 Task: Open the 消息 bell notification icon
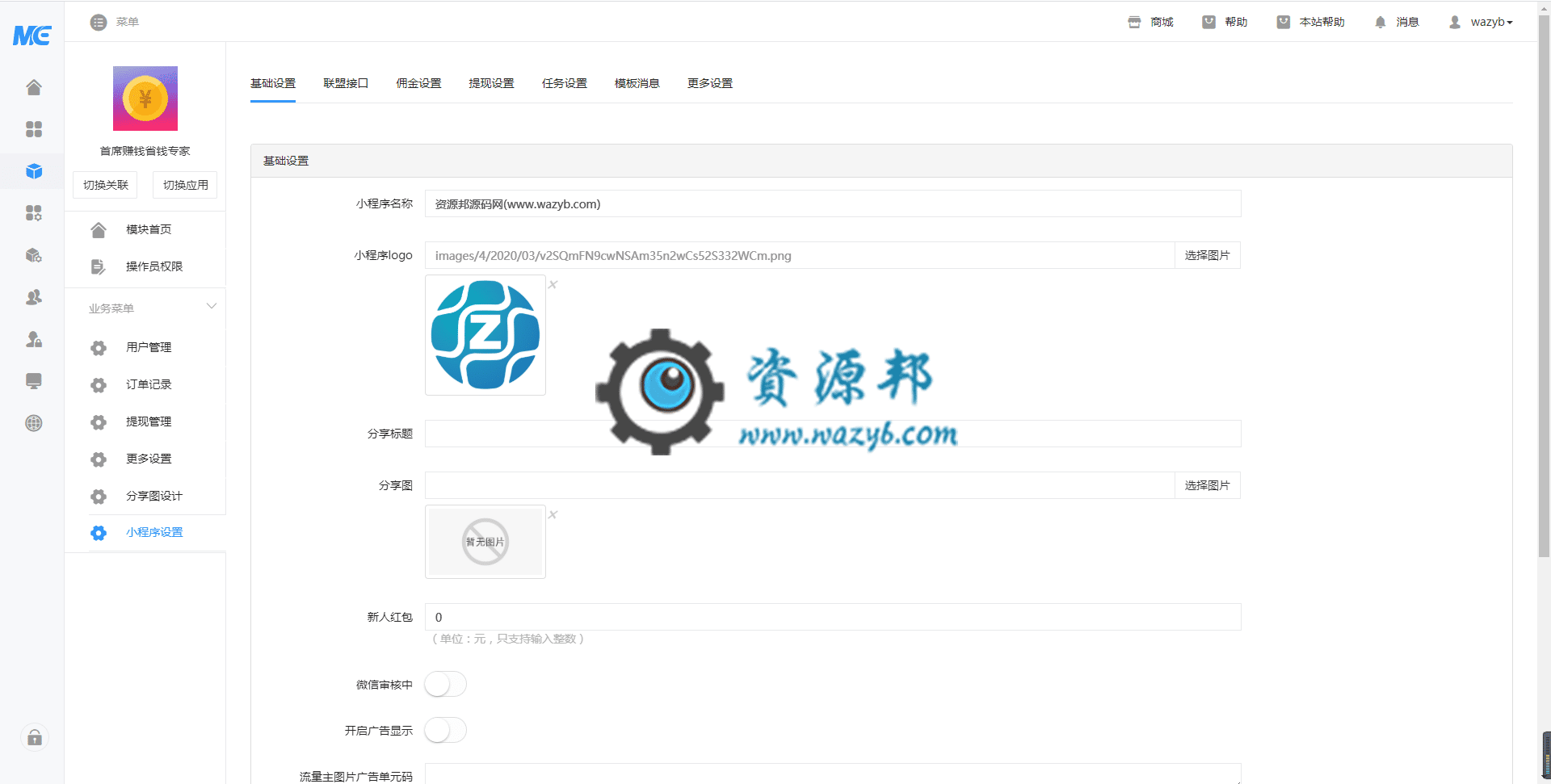pos(1381,23)
